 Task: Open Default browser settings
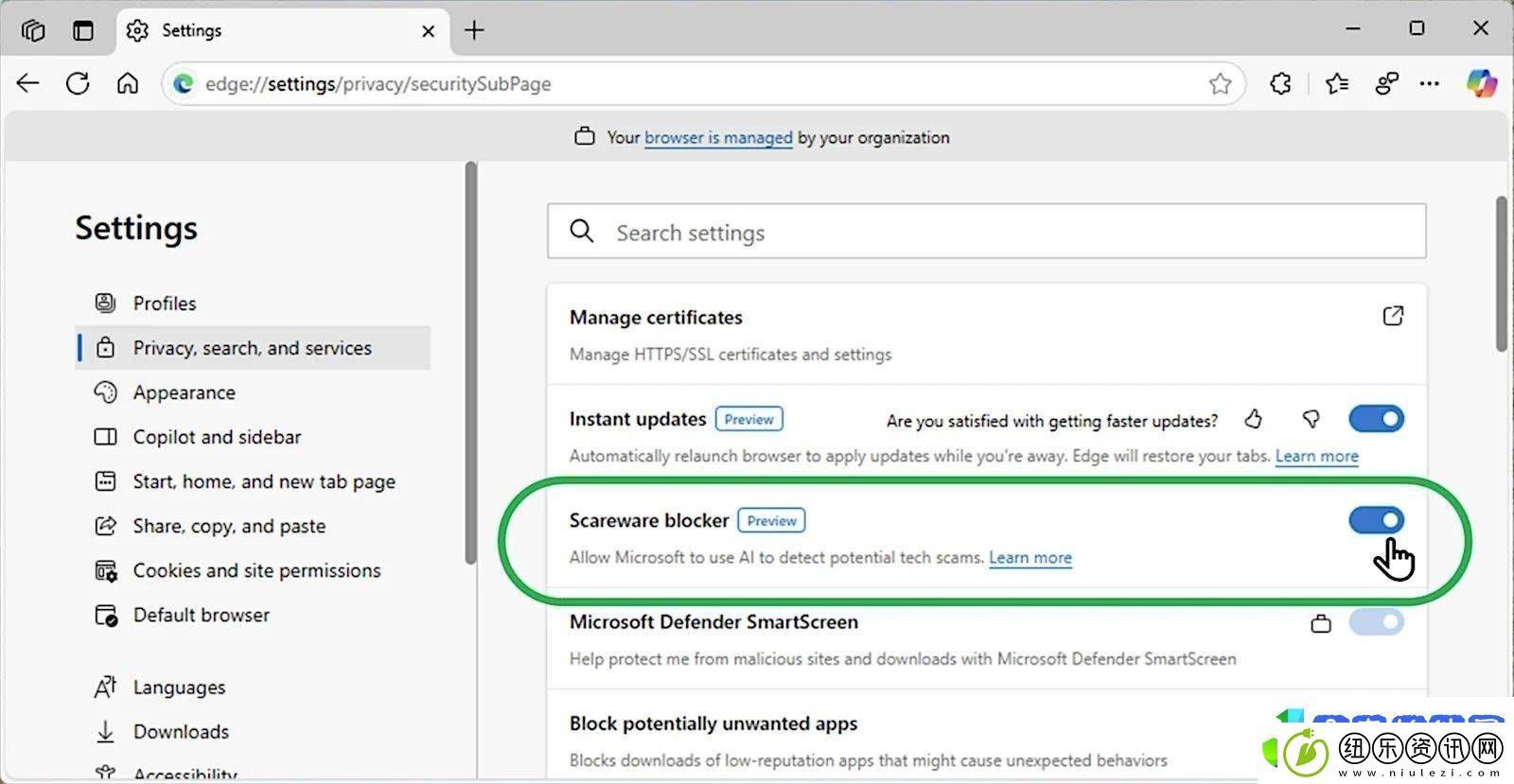pyautogui.click(x=253, y=615)
